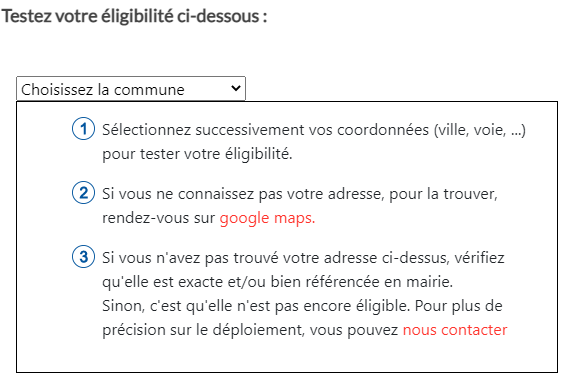This screenshot has height=388, width=572.
Task: Click the circled number 1 step icon
Action: pyautogui.click(x=84, y=129)
